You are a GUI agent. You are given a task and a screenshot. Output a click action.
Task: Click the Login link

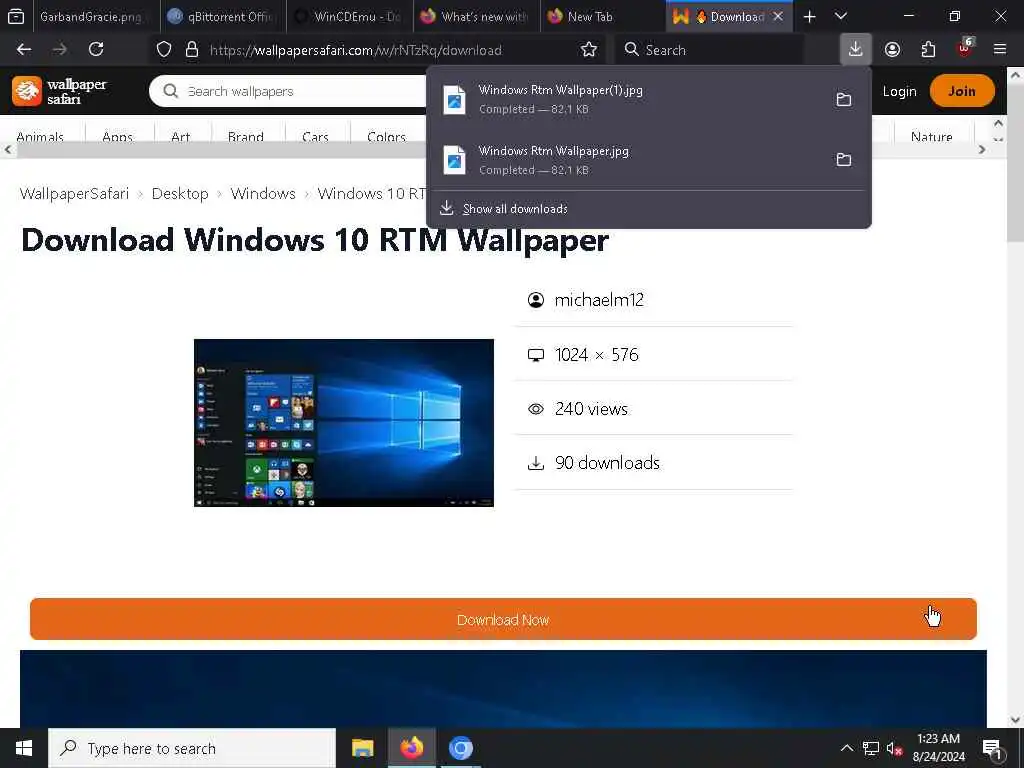coord(899,91)
